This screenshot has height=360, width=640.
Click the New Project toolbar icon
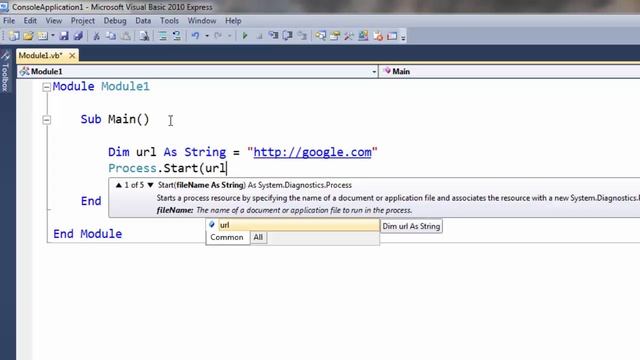click(14, 36)
